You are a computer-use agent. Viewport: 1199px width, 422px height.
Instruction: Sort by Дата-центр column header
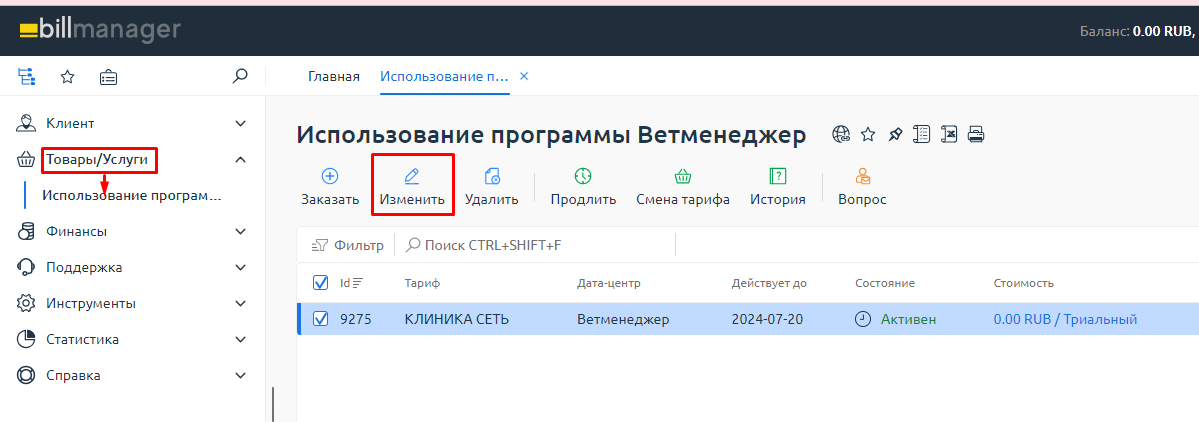tap(608, 283)
